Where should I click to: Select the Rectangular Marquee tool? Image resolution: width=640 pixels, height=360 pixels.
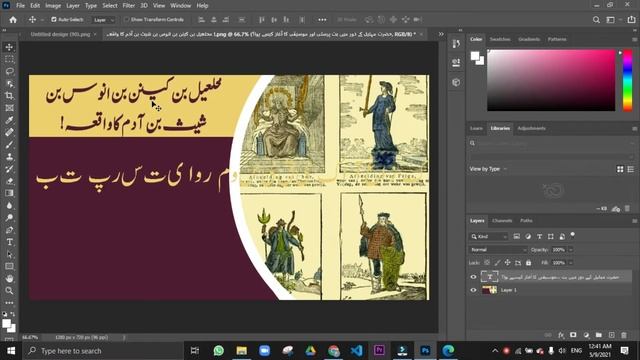click(x=9, y=59)
